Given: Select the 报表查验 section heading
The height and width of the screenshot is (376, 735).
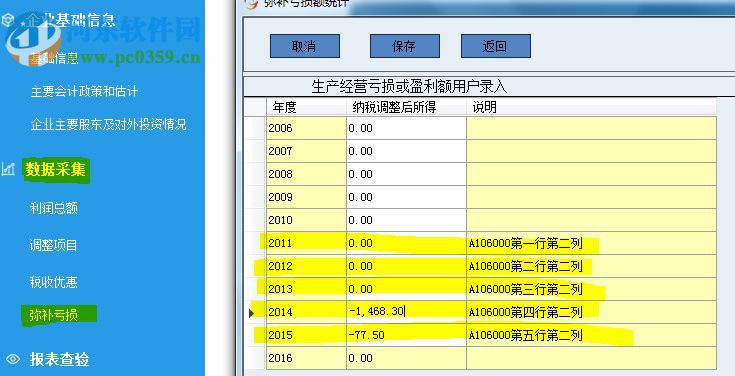Looking at the screenshot, I should (60, 360).
